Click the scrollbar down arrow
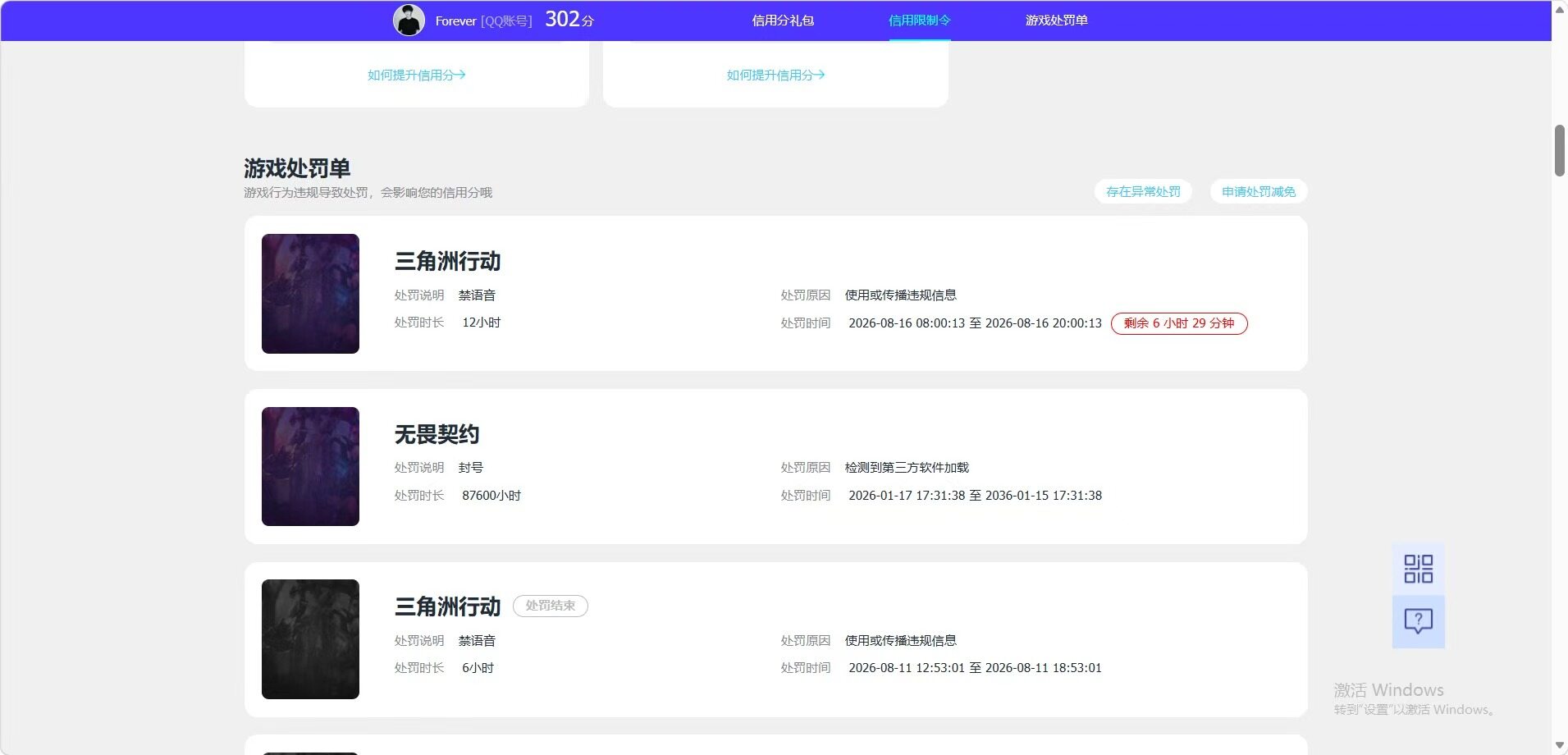 (1560, 745)
